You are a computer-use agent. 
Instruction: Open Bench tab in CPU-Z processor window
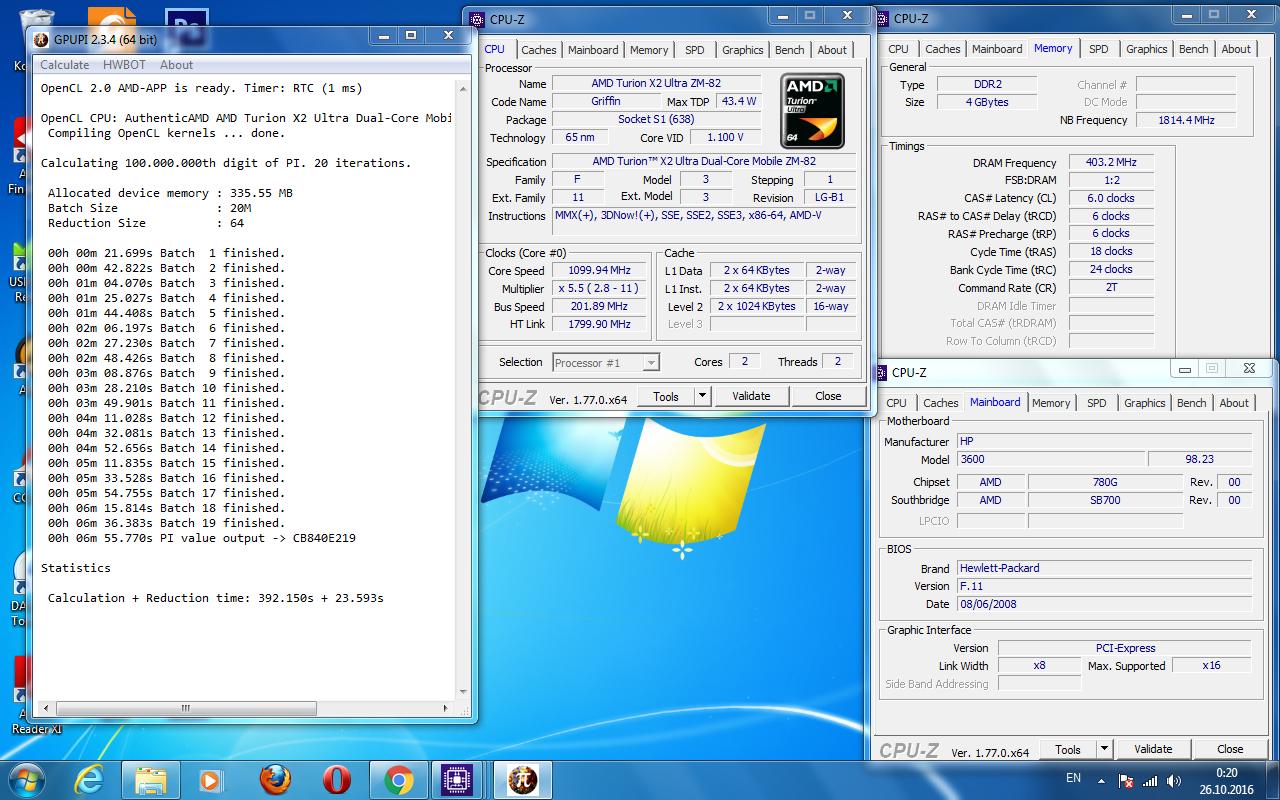[790, 50]
